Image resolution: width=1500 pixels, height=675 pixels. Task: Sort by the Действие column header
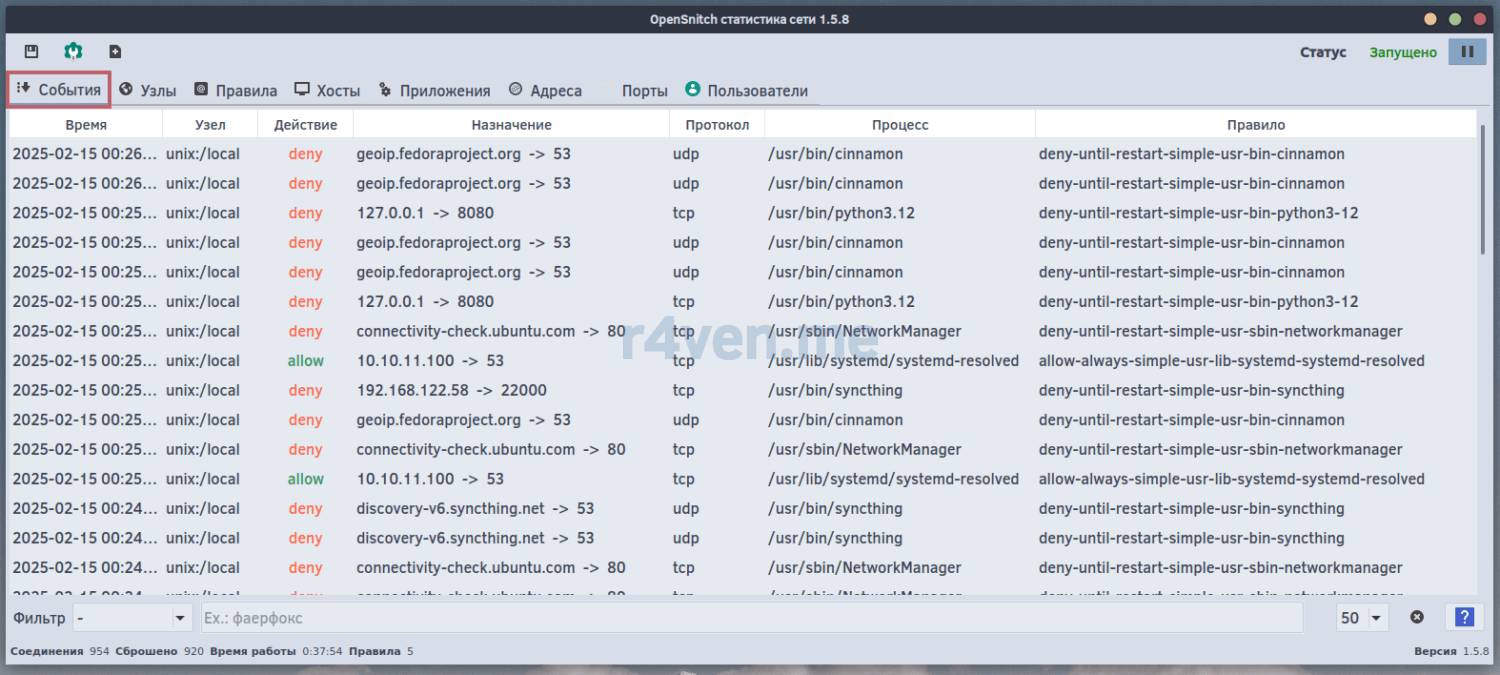pyautogui.click(x=305, y=125)
